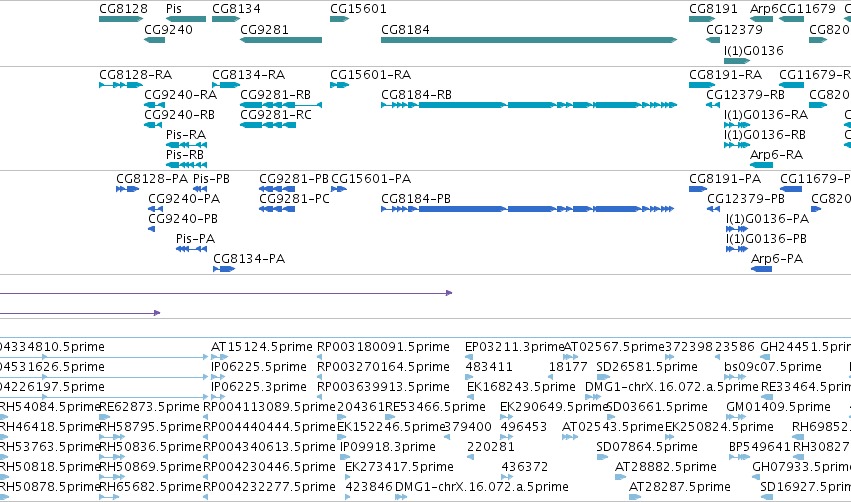Select gene label CG8134

point(236,9)
